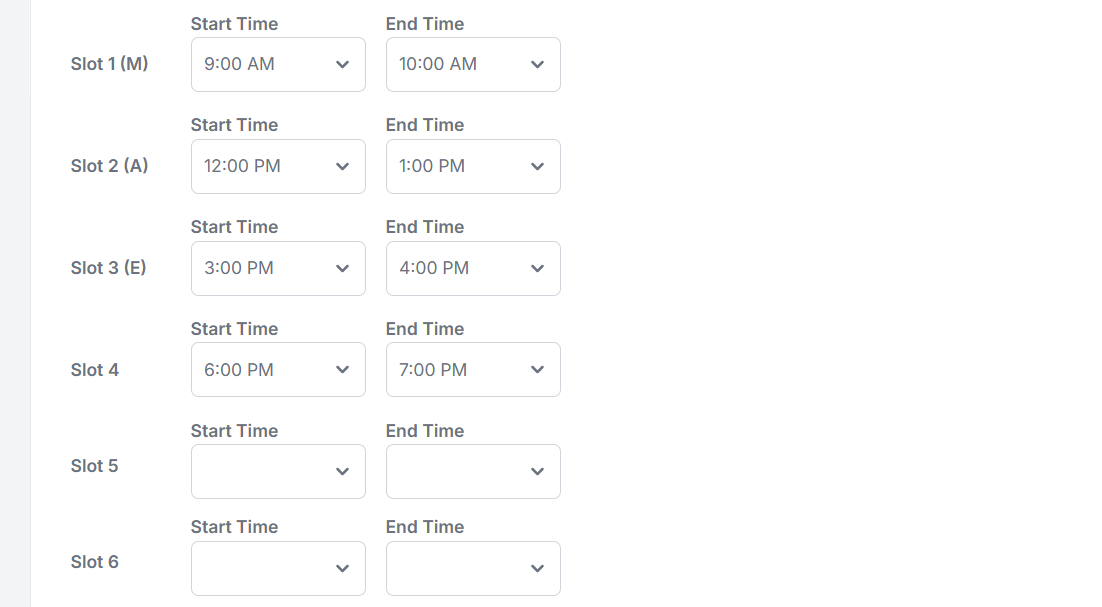Click chevron arrow beside 4:00 PM
Screen dimensions: 1102x607
tap(537, 269)
